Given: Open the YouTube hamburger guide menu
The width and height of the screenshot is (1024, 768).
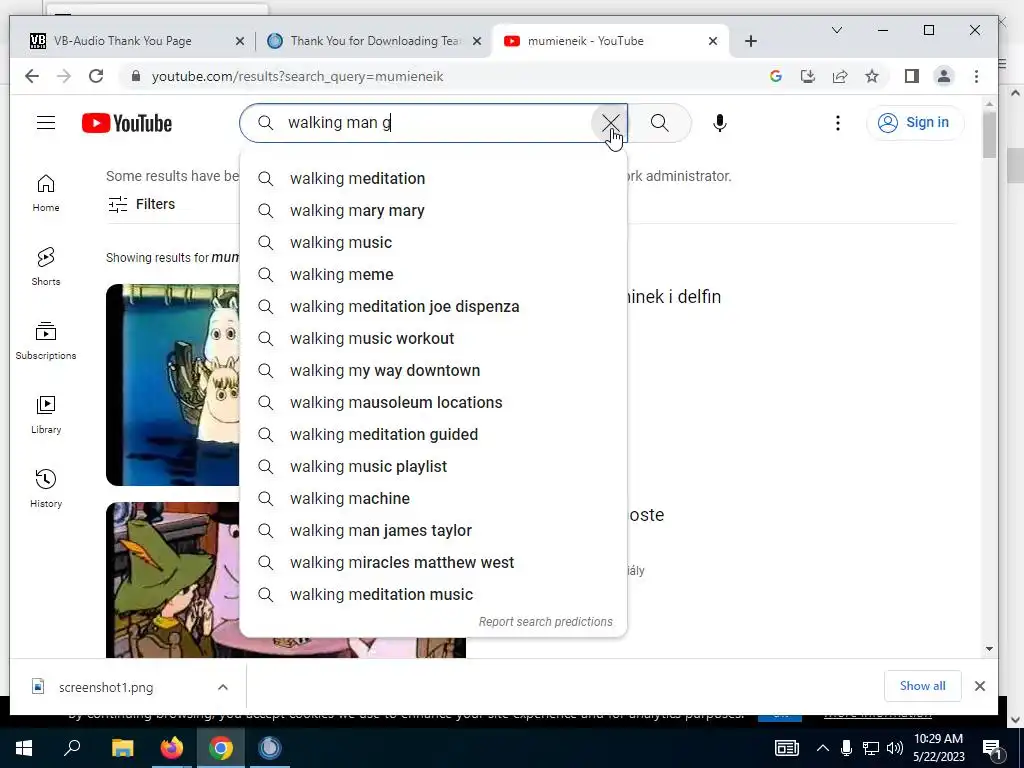Looking at the screenshot, I should [x=46, y=123].
